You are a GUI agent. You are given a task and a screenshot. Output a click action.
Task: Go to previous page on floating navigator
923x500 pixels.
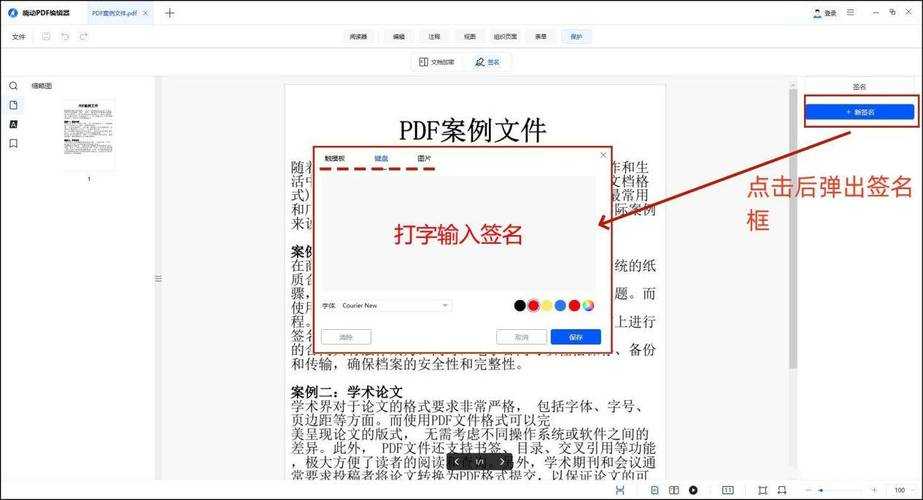(457, 462)
